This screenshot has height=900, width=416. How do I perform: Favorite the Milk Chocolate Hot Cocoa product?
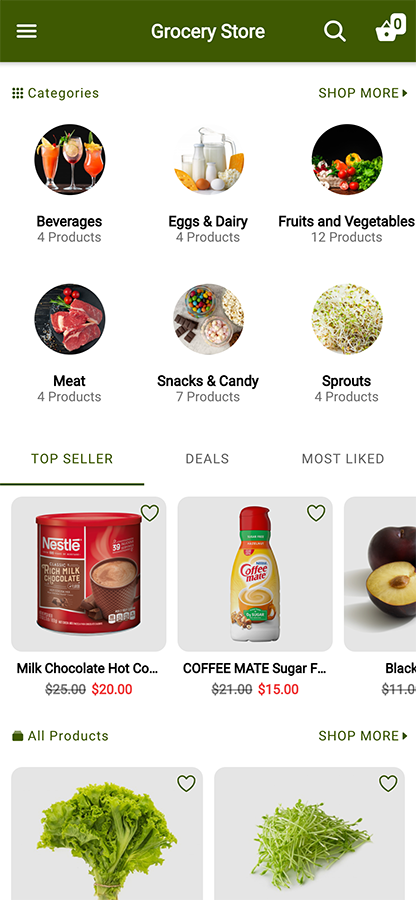point(150,513)
